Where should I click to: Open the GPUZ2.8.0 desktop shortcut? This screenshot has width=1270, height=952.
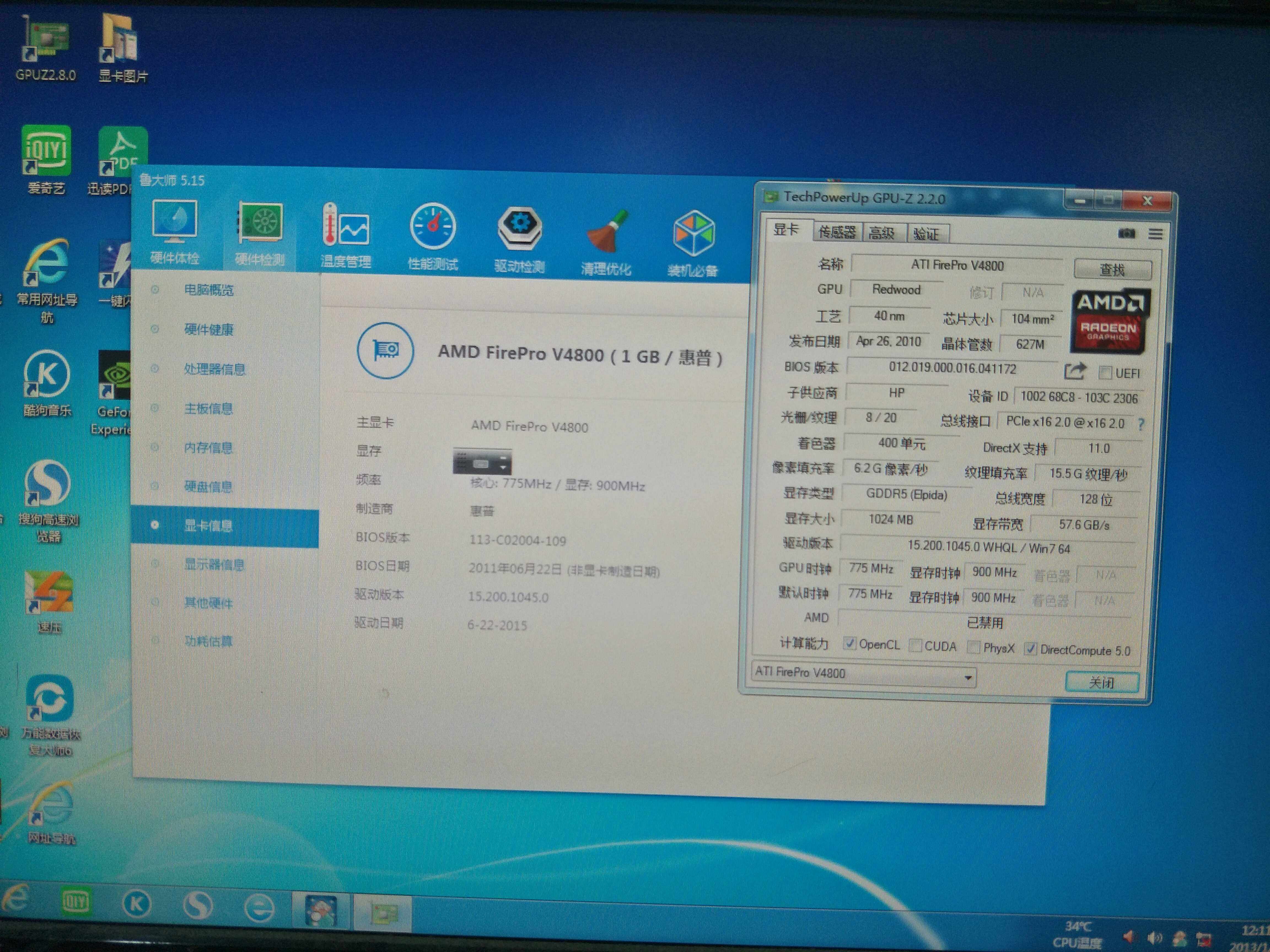(45, 49)
